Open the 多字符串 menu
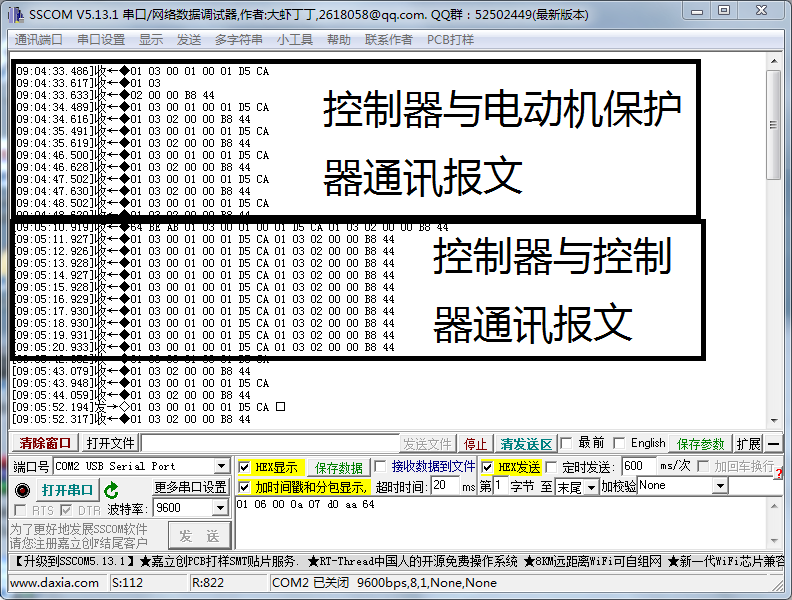The image size is (792, 600). [238, 39]
